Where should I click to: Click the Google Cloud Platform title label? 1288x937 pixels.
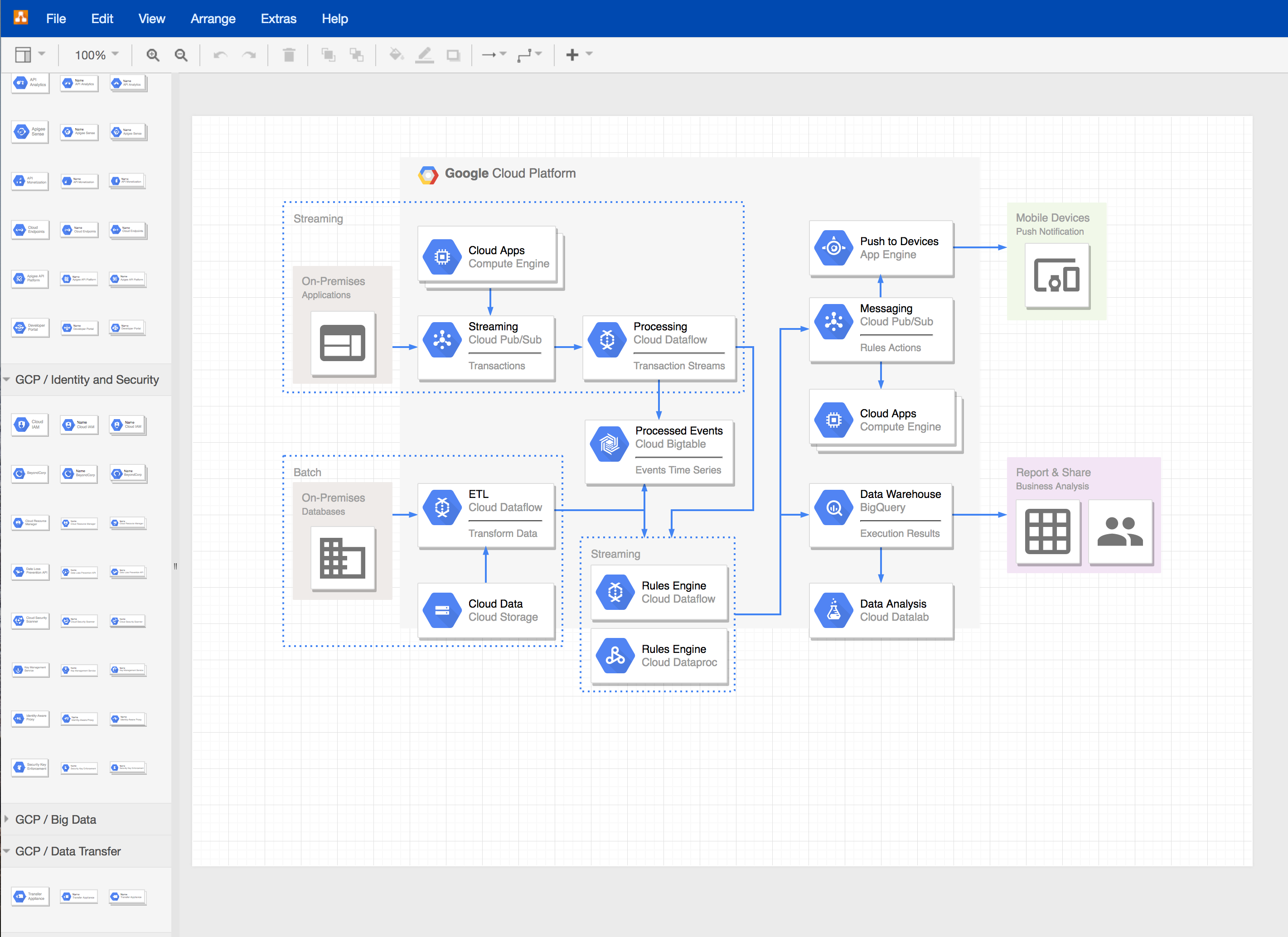pyautogui.click(x=510, y=174)
